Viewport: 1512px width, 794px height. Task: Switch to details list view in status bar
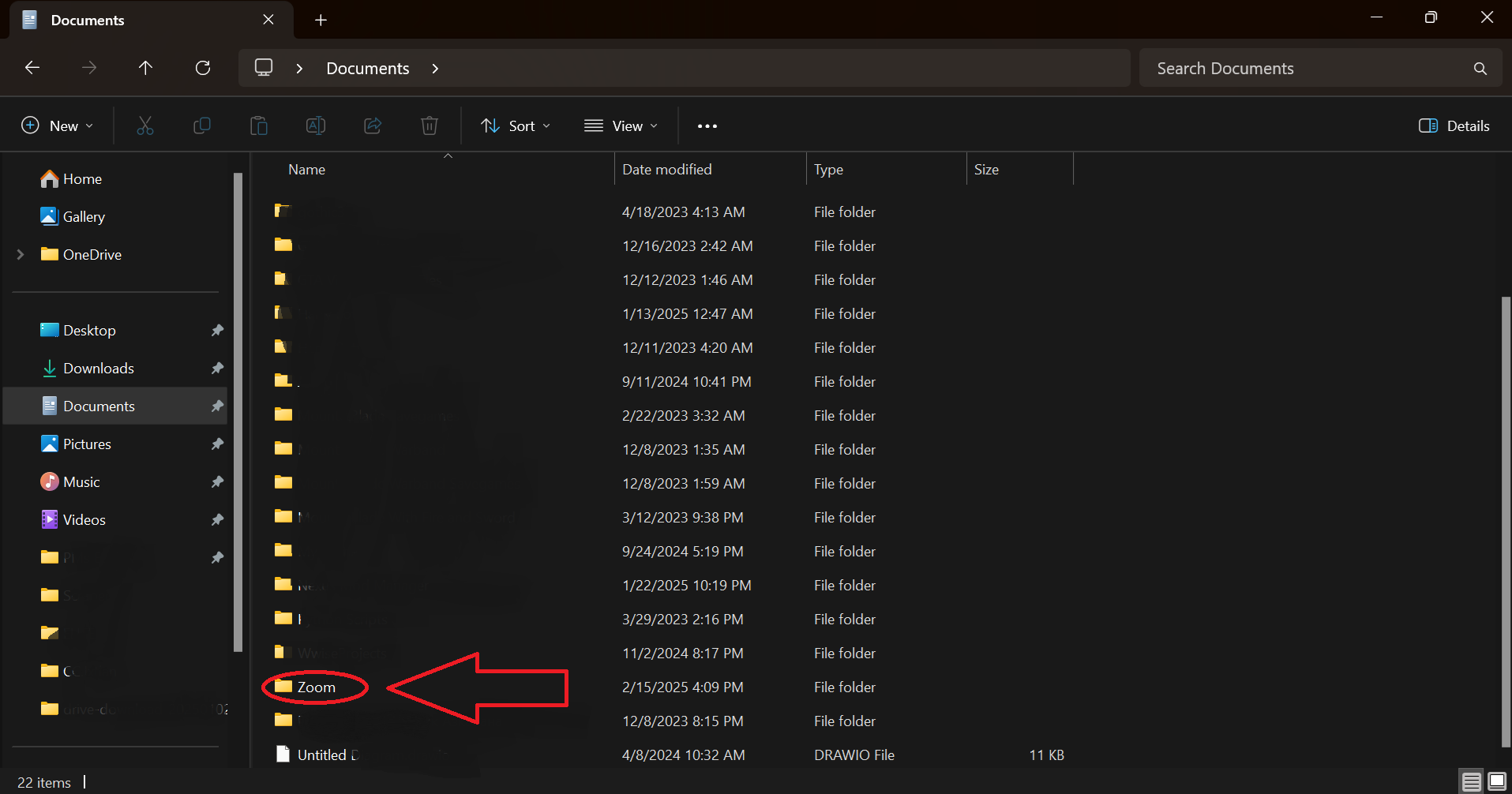1471,781
